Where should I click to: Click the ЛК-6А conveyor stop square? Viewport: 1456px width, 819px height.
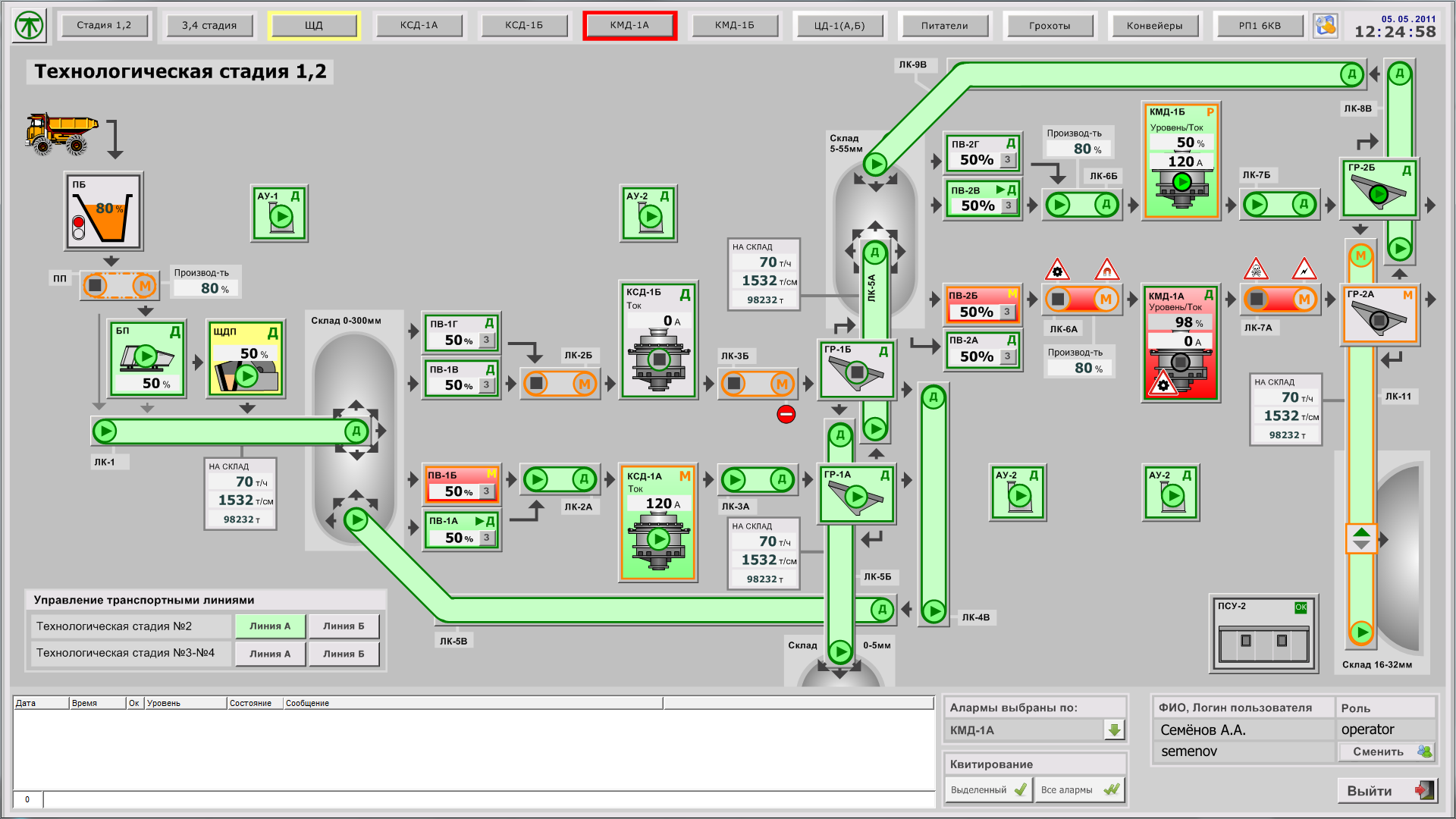pyautogui.click(x=1059, y=299)
